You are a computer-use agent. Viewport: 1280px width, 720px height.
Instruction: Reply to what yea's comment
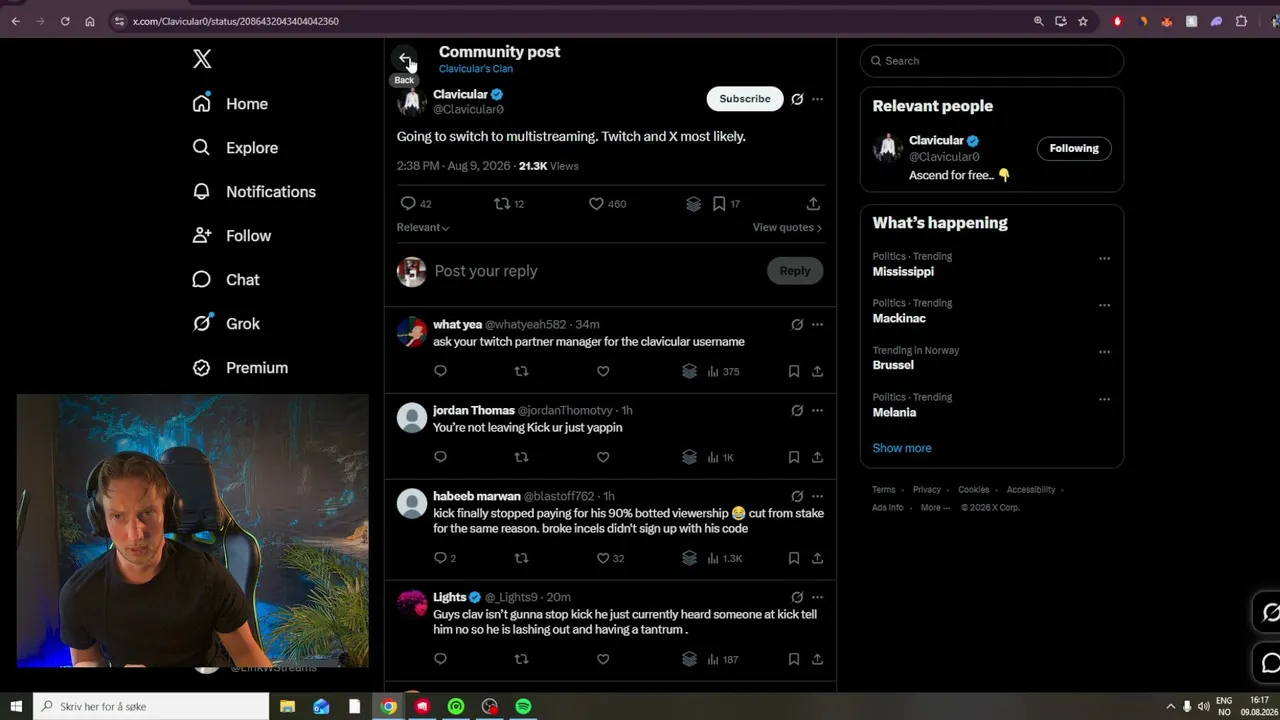coord(440,371)
